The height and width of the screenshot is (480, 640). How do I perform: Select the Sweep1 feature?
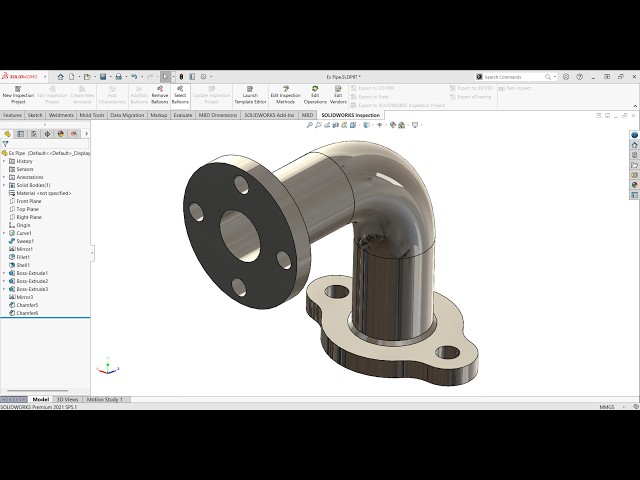[x=21, y=241]
